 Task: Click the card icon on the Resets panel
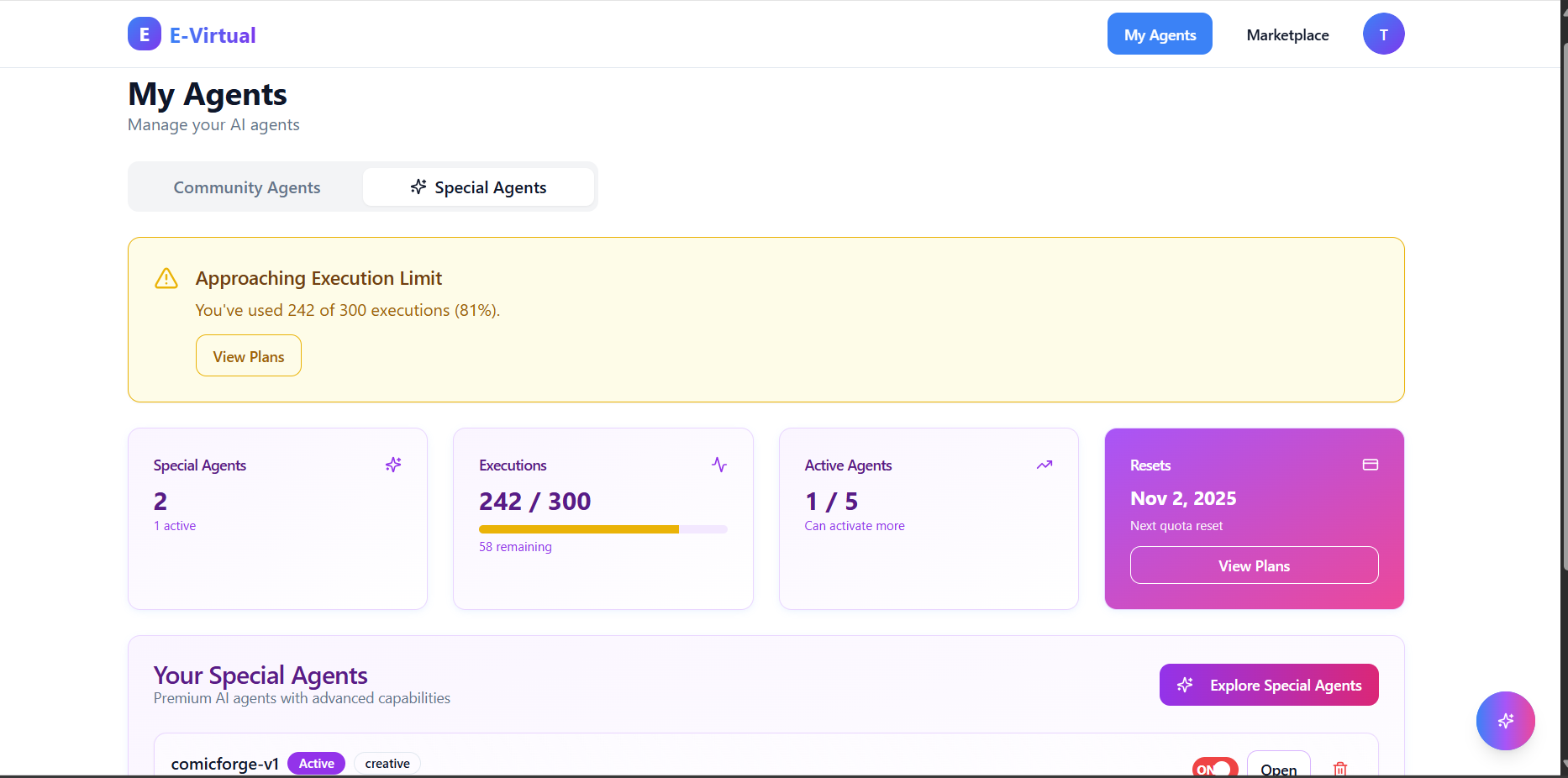(1370, 465)
